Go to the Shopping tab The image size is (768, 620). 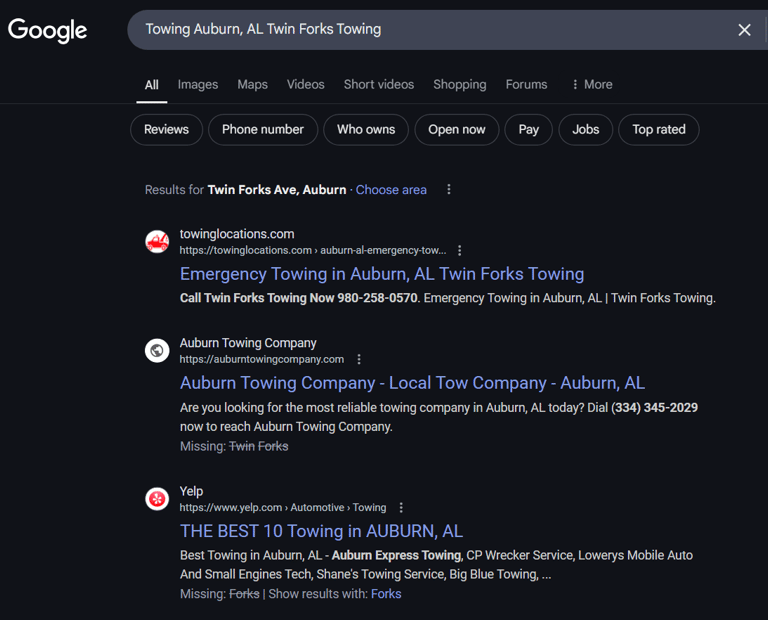coord(459,85)
